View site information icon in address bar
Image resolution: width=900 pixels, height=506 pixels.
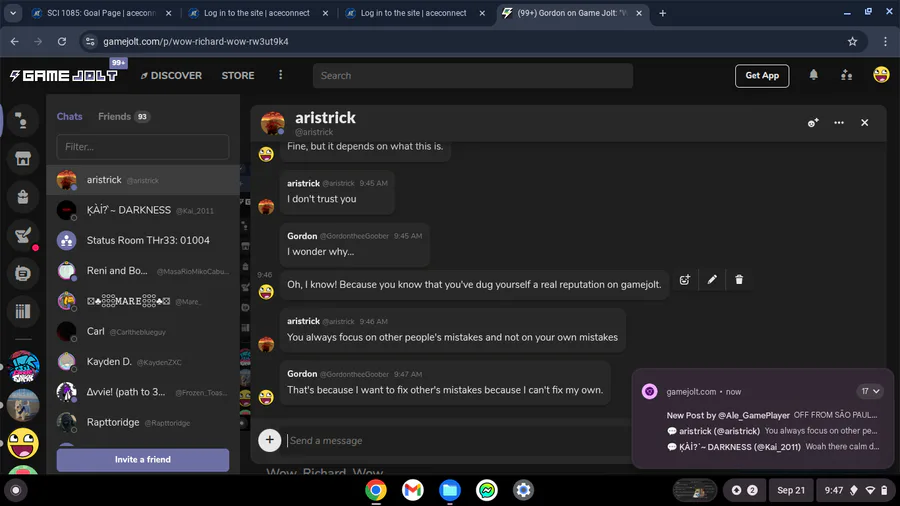click(x=90, y=41)
